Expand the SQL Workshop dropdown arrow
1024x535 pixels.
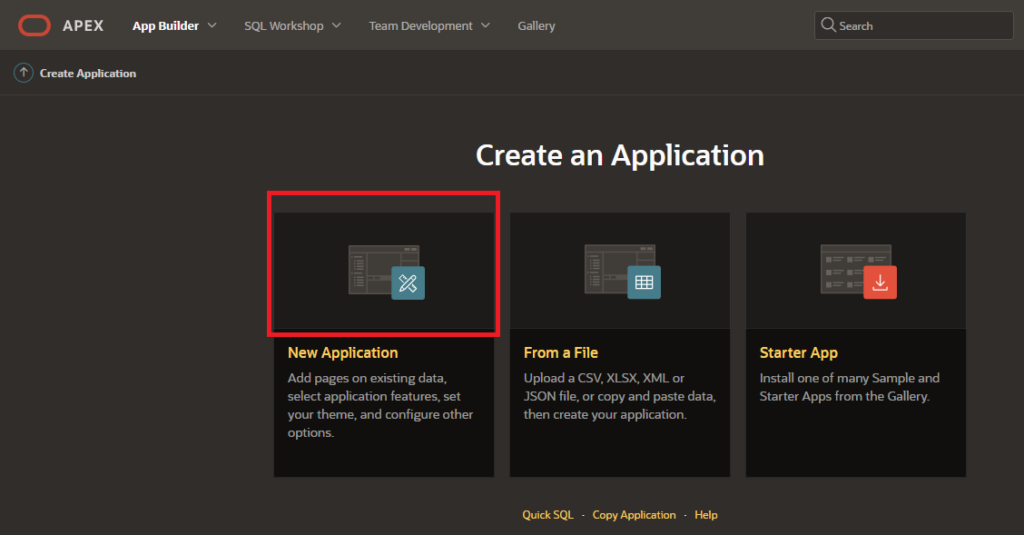click(336, 25)
